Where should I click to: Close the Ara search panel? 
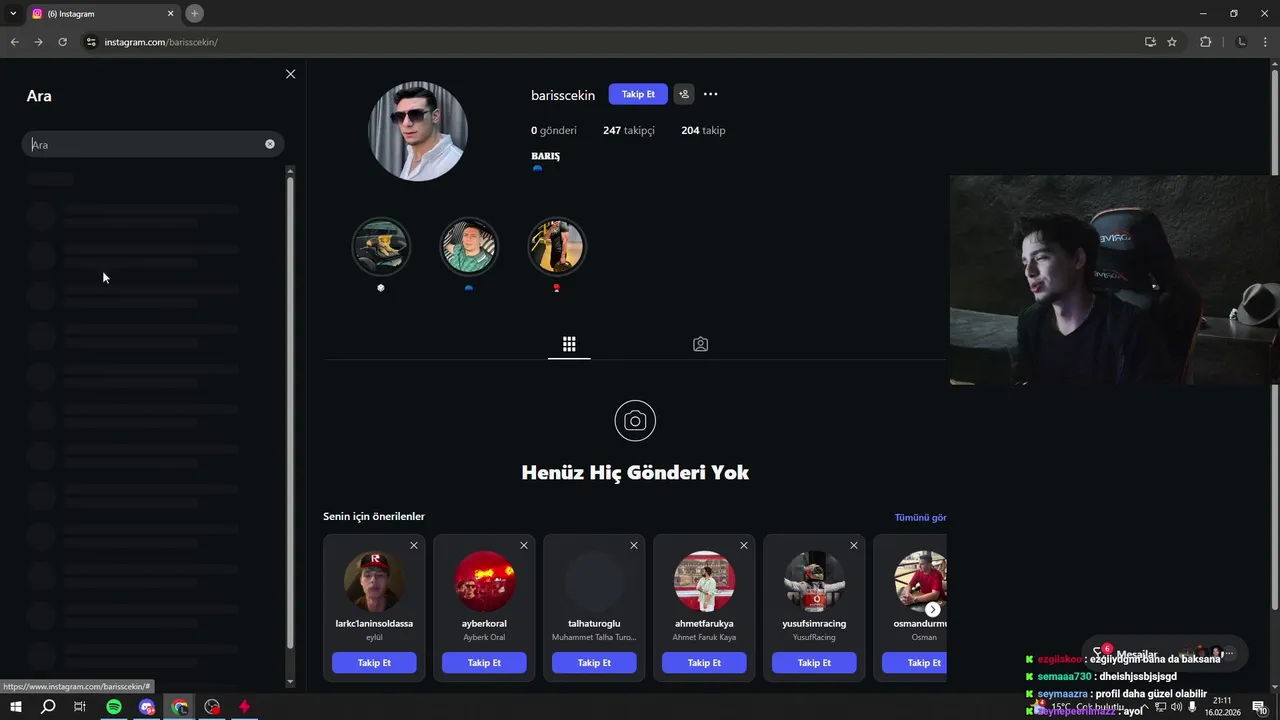click(290, 74)
